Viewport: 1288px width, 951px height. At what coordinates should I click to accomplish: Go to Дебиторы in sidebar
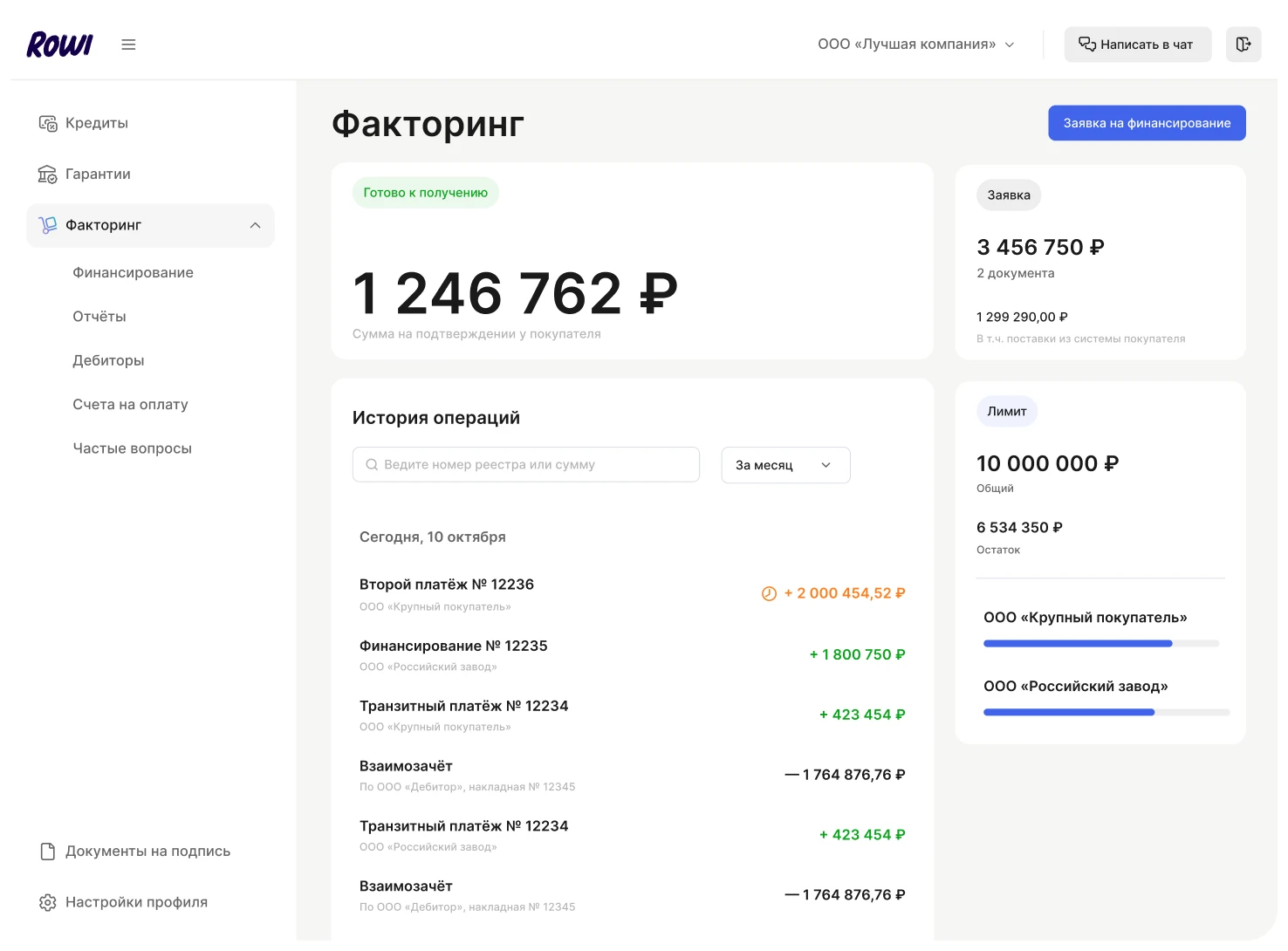click(x=108, y=360)
